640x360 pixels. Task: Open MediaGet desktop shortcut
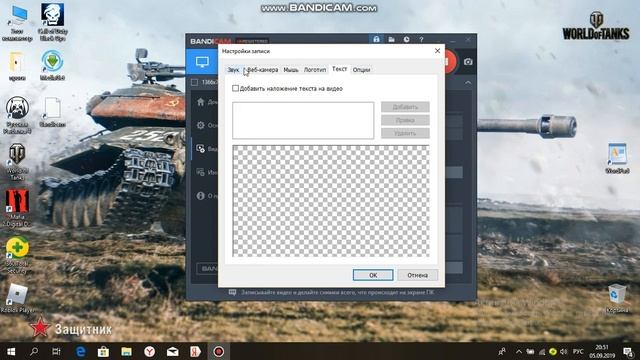click(x=53, y=65)
